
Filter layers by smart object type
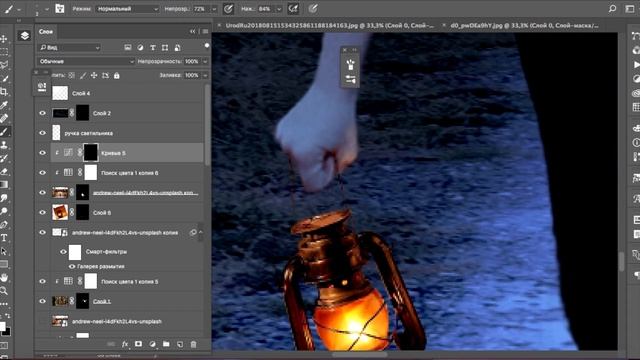click(178, 48)
